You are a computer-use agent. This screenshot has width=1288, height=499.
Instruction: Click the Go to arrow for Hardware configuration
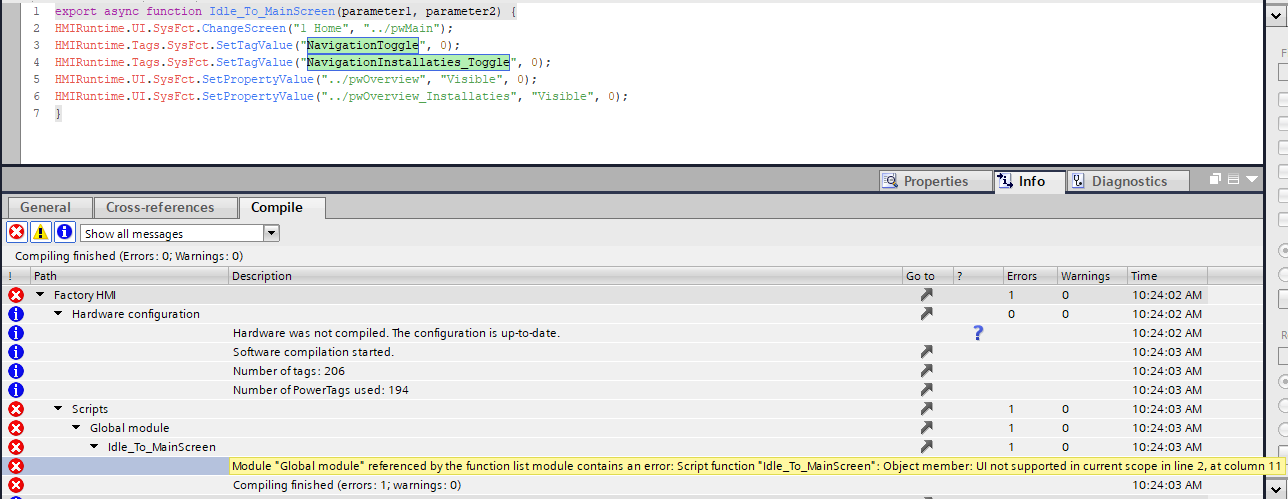pos(927,314)
